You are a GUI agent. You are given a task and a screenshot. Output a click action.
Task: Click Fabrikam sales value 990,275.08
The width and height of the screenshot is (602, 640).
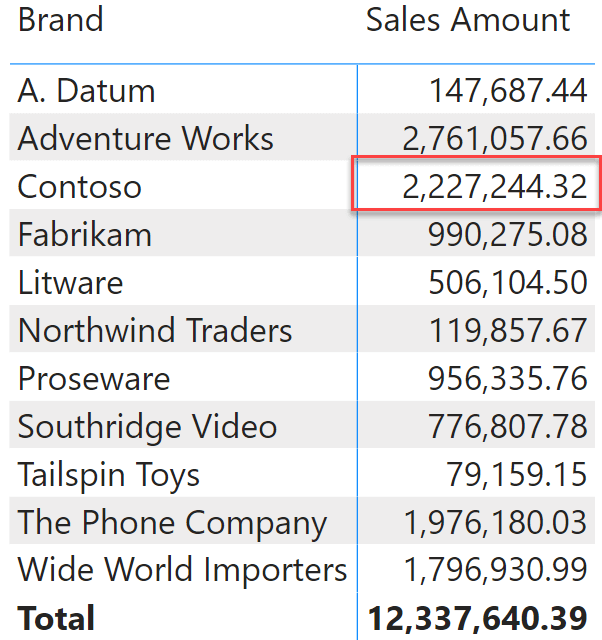click(508, 234)
